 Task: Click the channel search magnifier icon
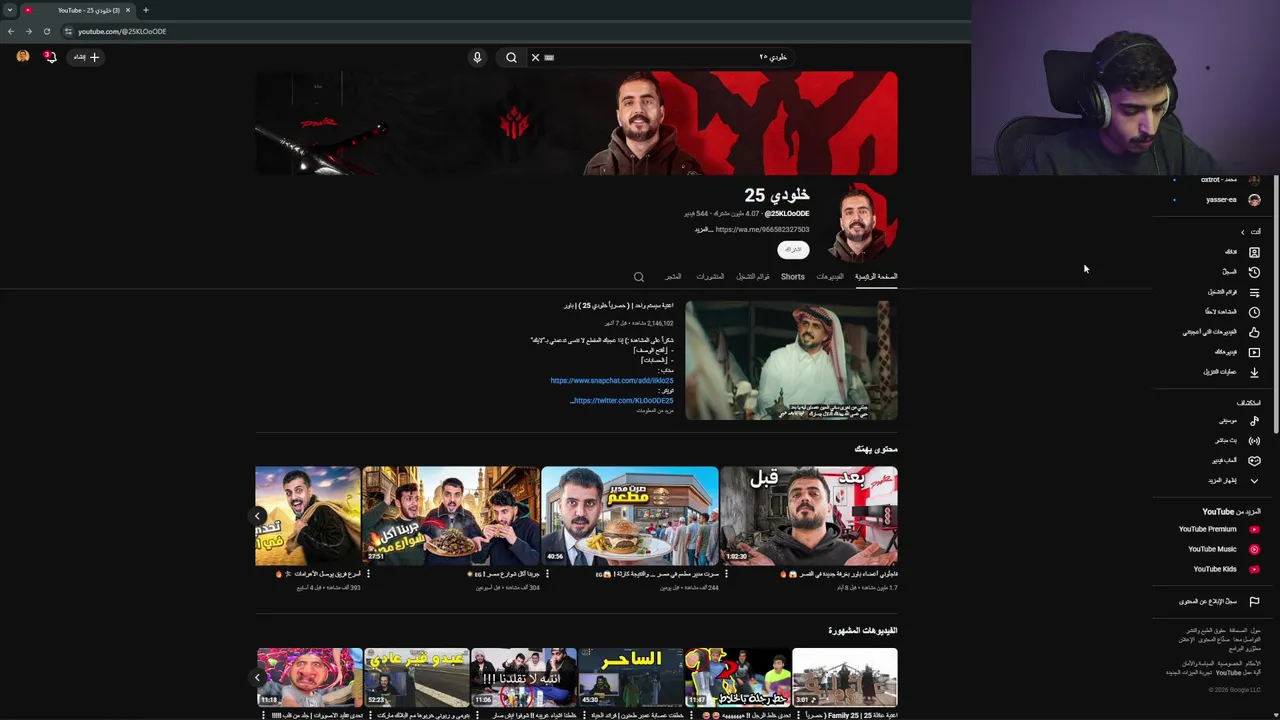(x=639, y=277)
